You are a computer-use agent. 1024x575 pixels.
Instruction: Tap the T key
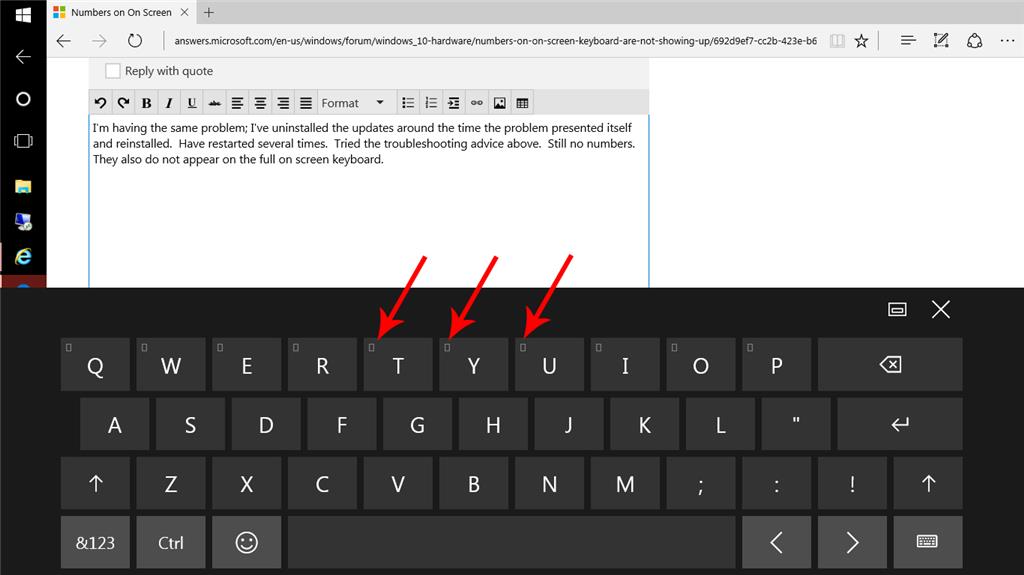[398, 365]
